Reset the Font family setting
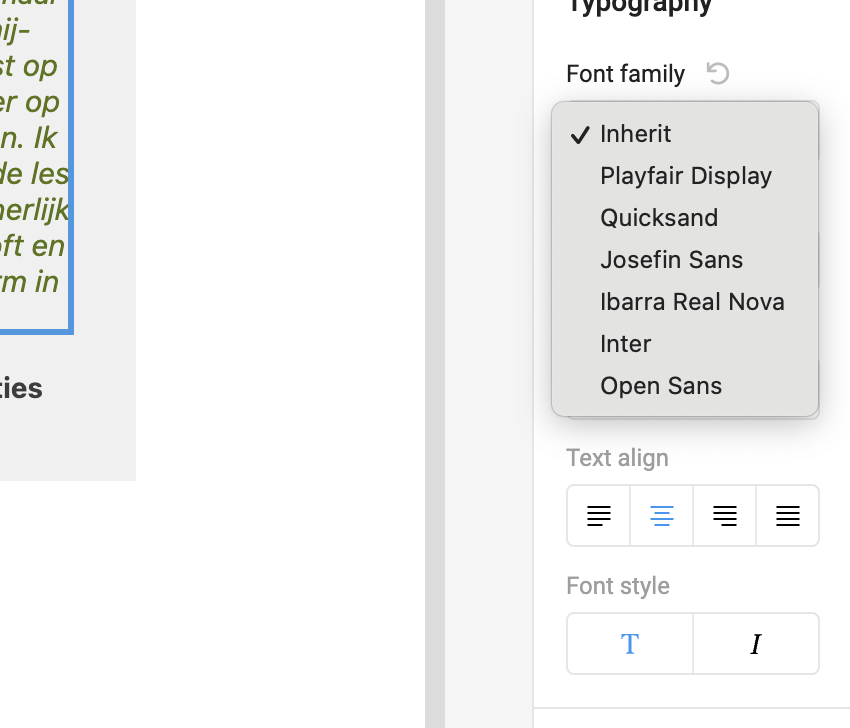 click(718, 73)
